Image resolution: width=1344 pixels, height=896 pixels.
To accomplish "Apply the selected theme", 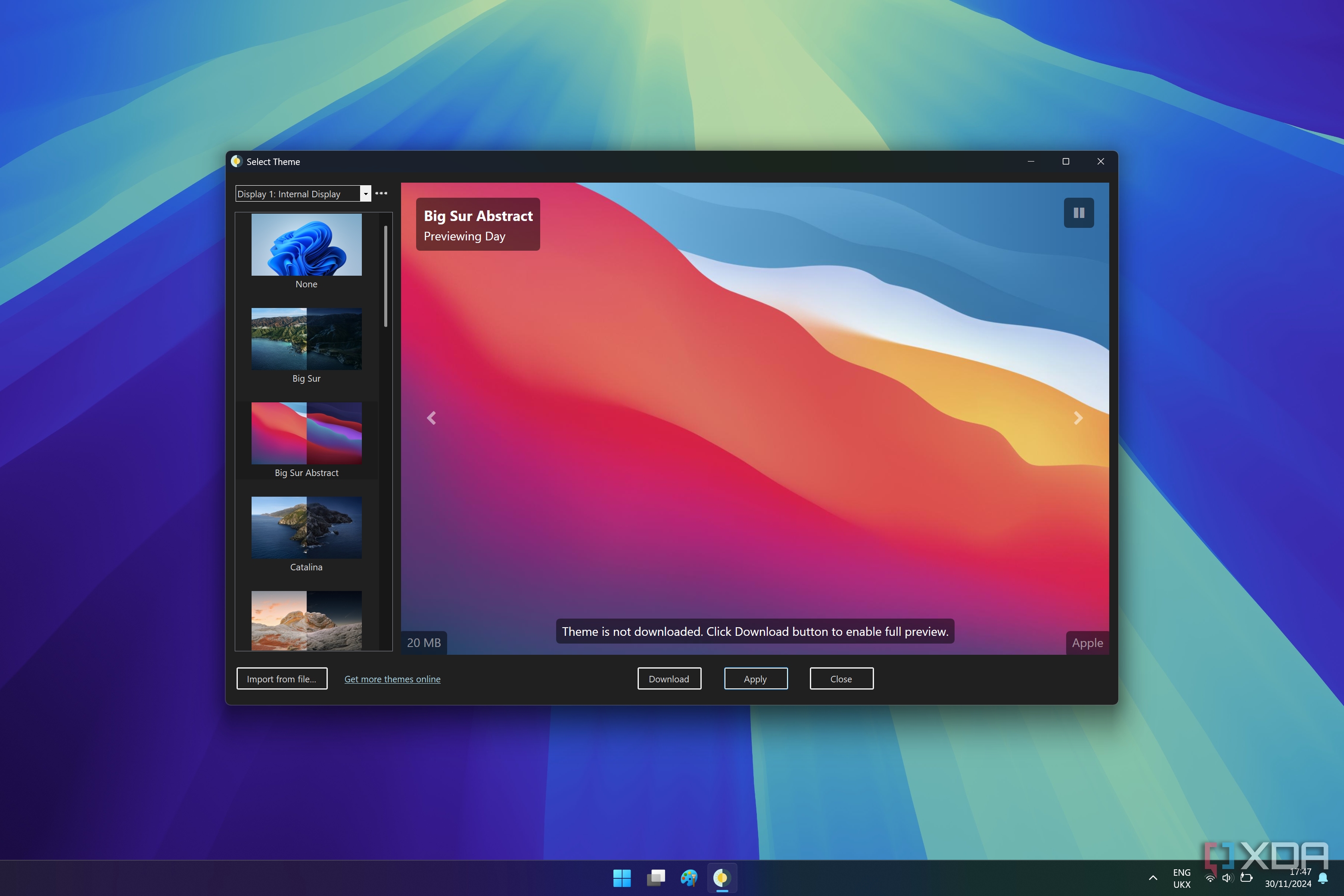I will click(x=756, y=679).
